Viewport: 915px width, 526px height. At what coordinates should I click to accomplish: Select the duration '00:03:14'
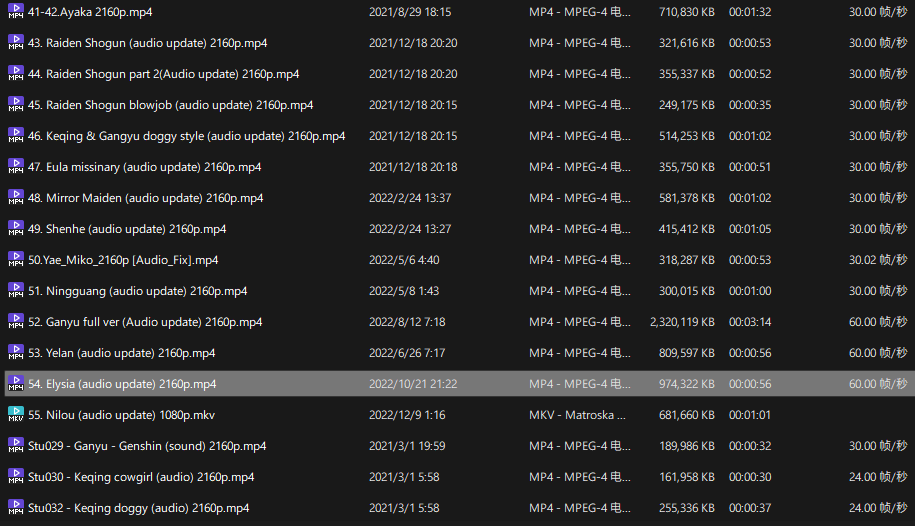(x=750, y=322)
